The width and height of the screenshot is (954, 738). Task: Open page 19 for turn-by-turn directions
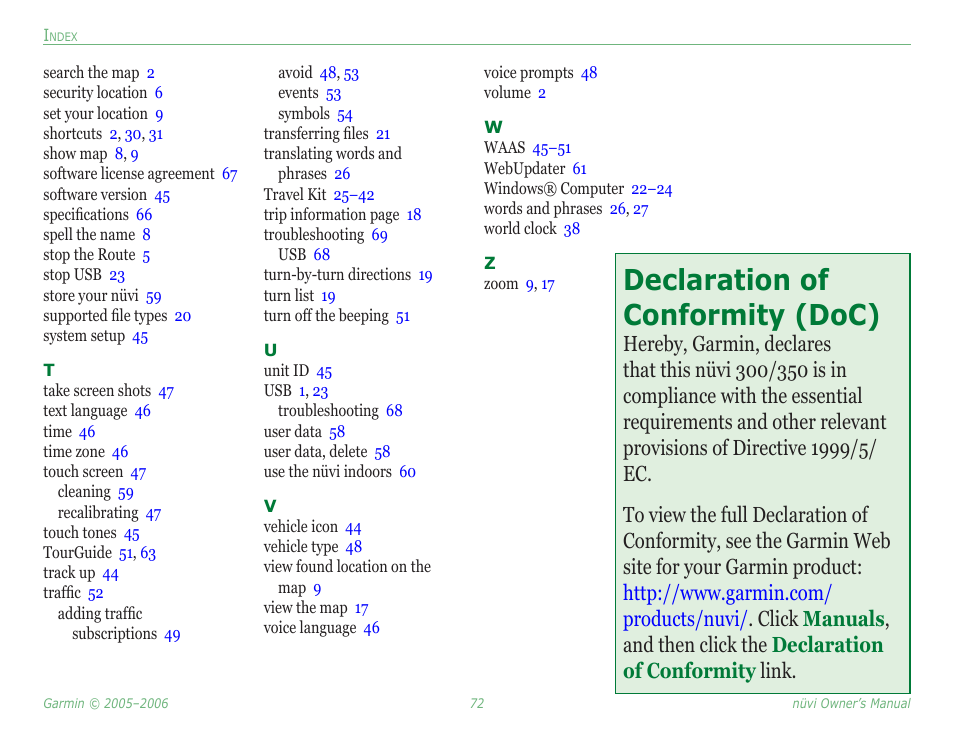tap(425, 276)
